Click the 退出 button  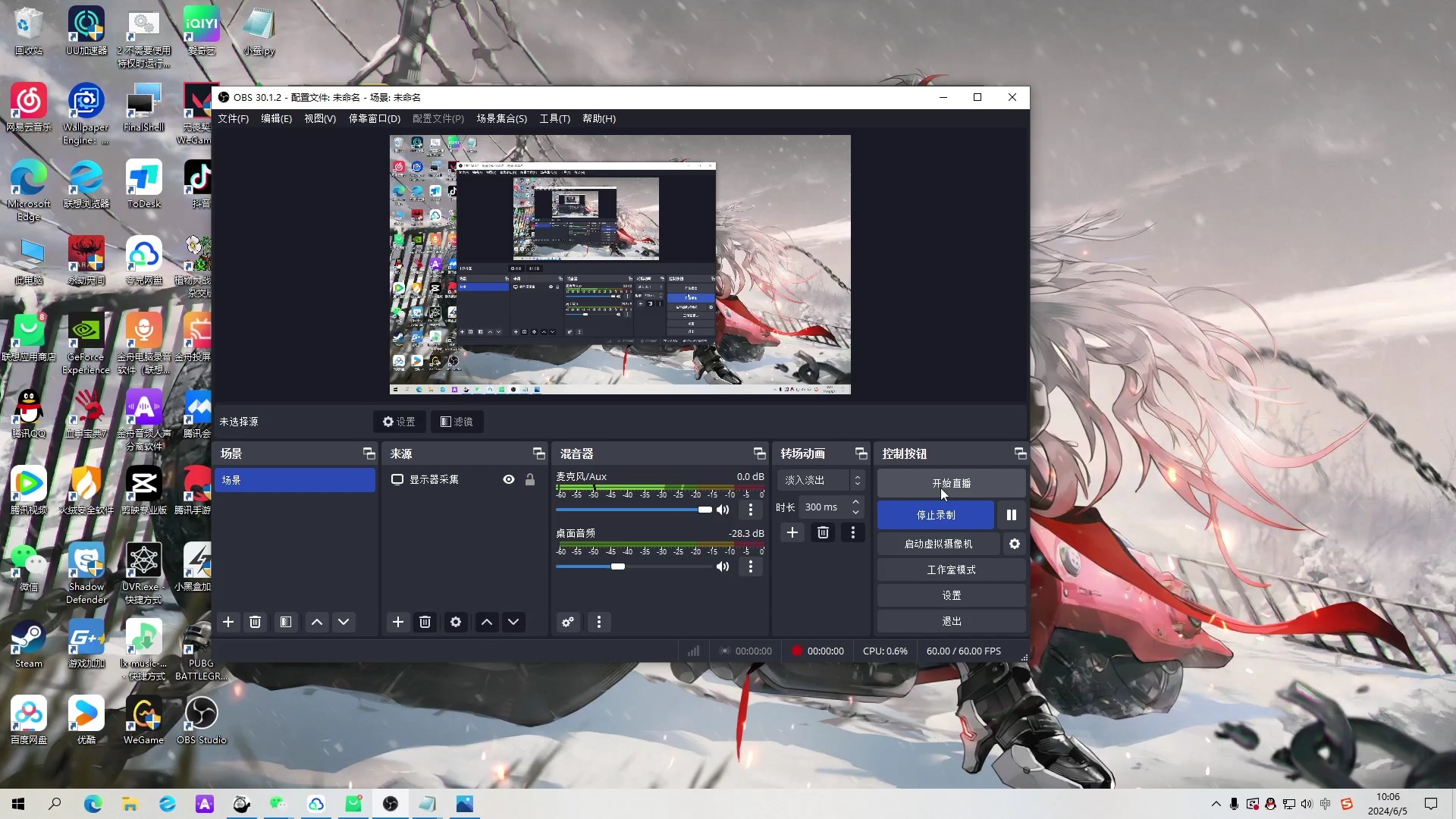(952, 621)
